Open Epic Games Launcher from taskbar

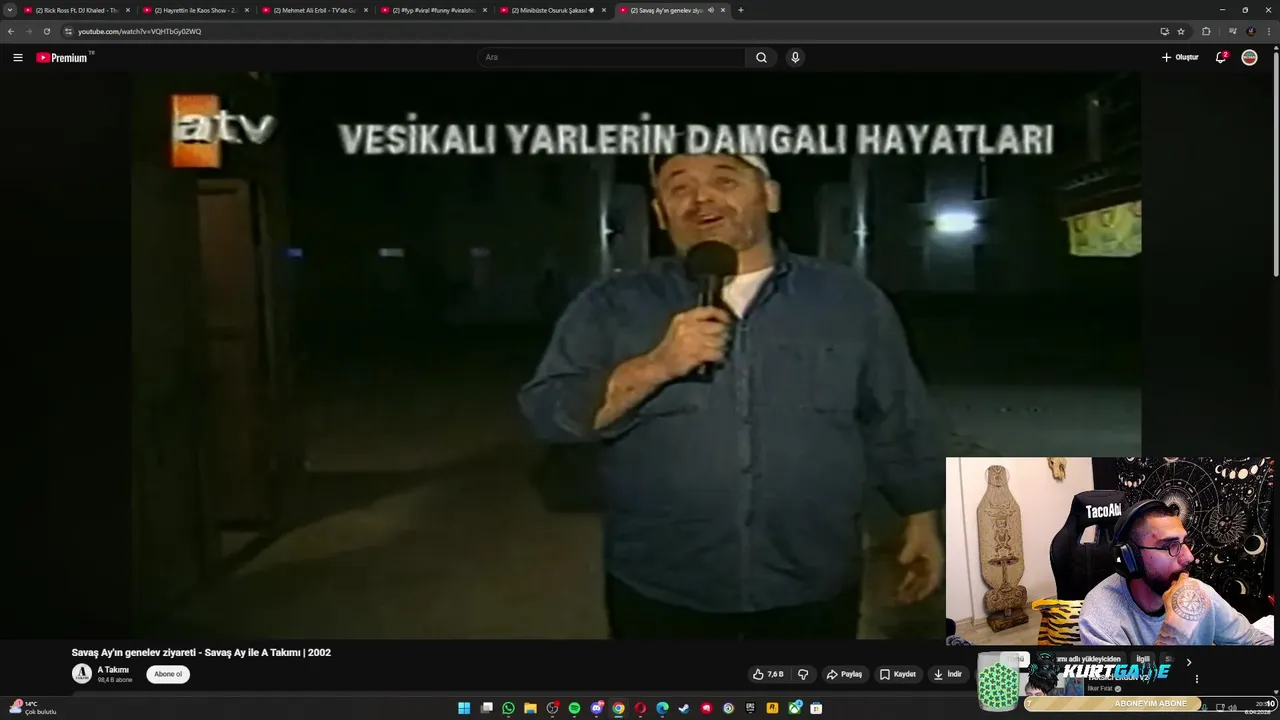pyautogui.click(x=750, y=708)
